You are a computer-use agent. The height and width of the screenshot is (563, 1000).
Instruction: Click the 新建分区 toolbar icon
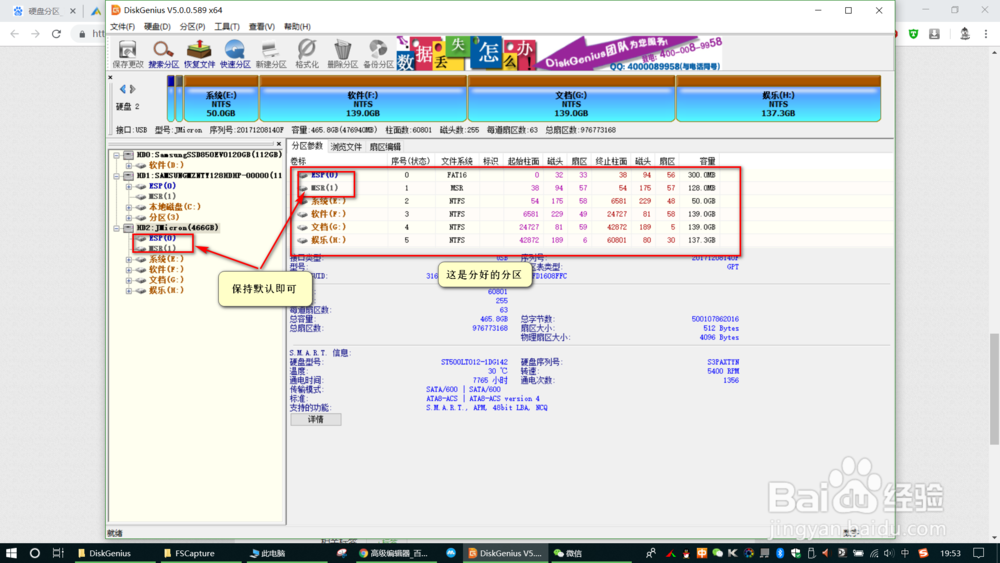270,54
